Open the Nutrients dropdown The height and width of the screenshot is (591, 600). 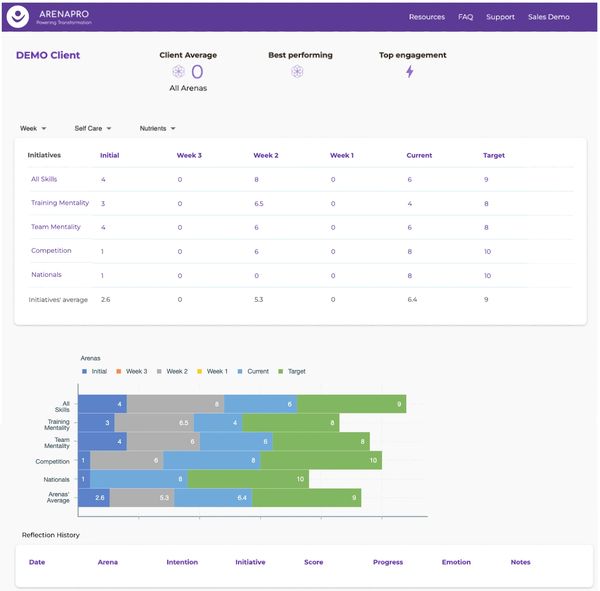[x=157, y=128]
